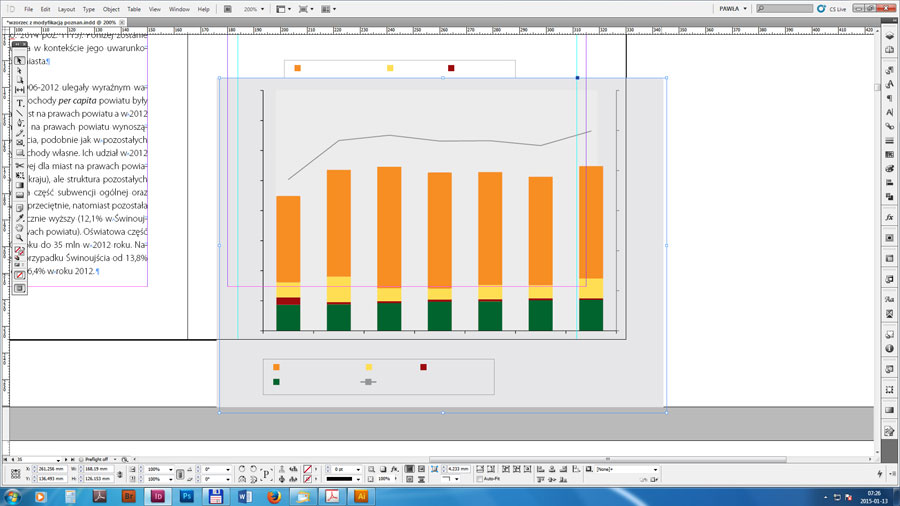Open Adobe Bridge from the taskbar
The image size is (900, 506).
click(x=128, y=496)
